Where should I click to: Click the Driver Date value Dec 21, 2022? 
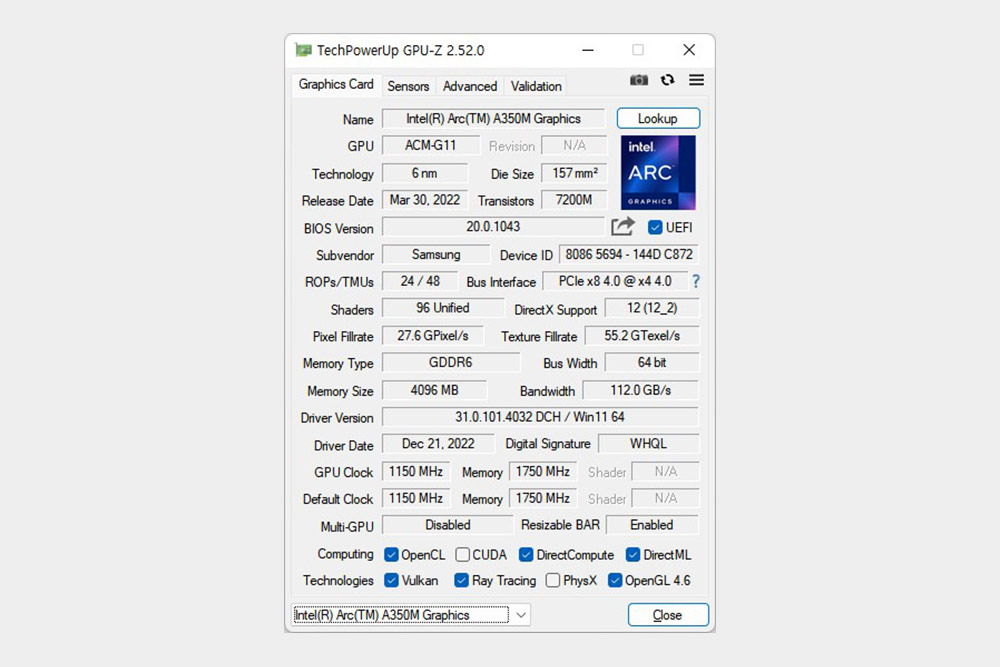[x=438, y=444]
